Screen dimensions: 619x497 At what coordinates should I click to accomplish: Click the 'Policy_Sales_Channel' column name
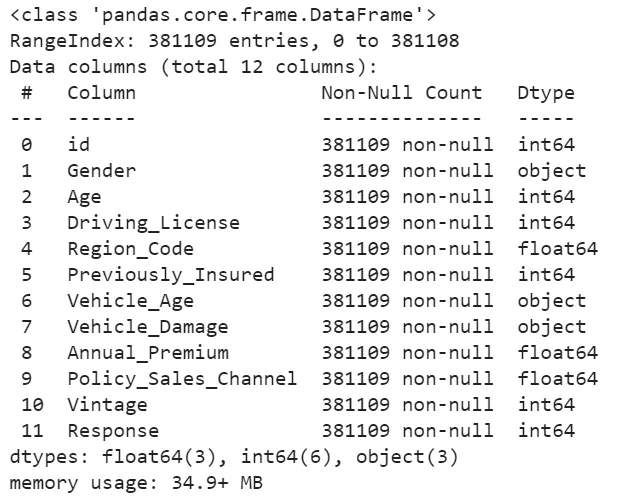182,379
